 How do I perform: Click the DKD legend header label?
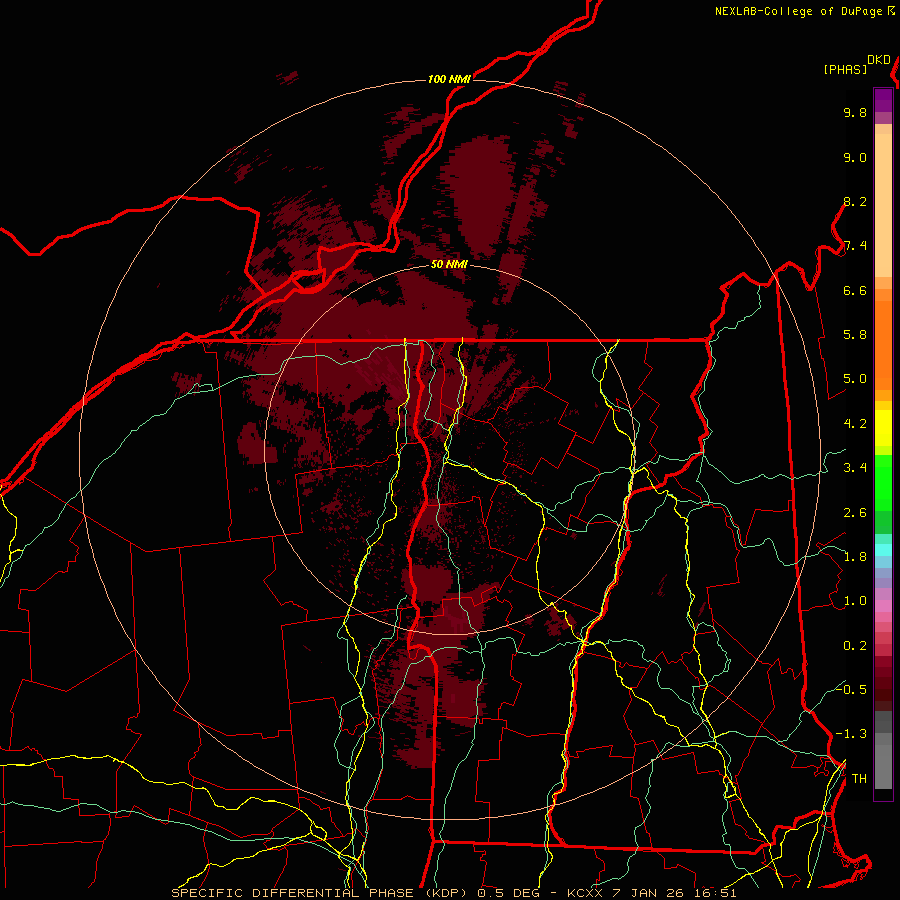(879, 60)
